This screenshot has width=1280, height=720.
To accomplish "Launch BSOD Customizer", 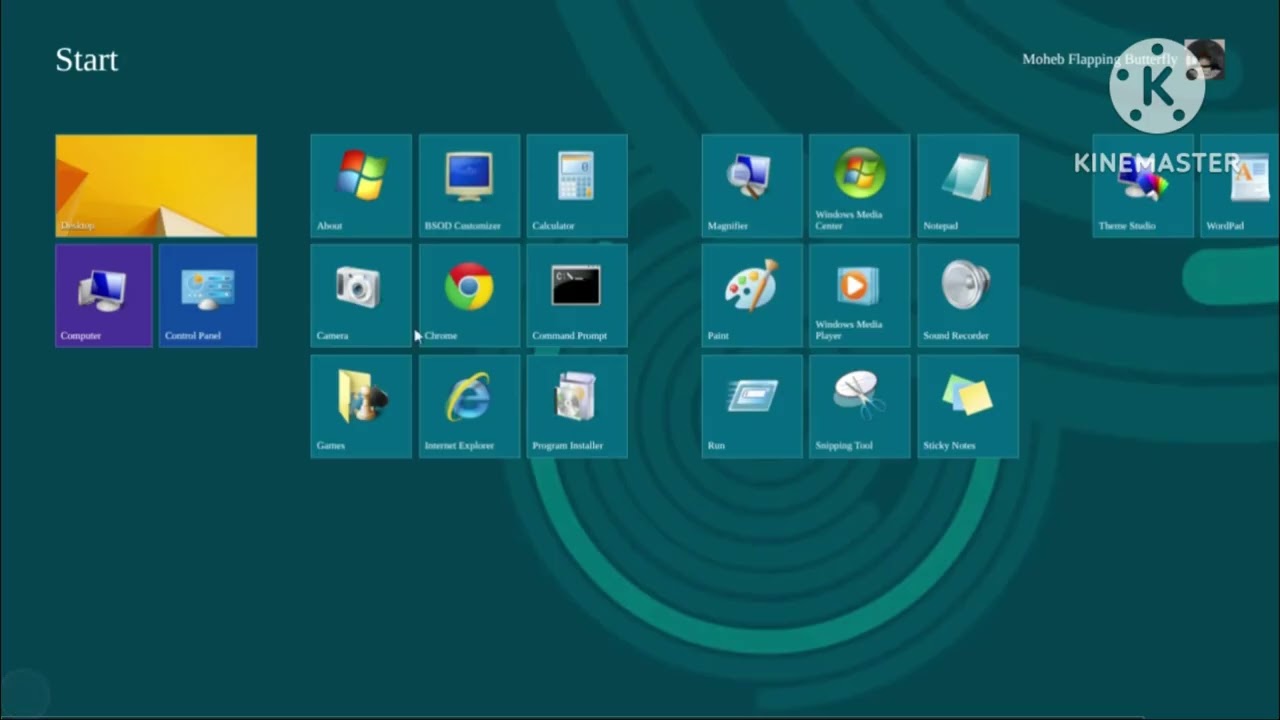I will [469, 186].
